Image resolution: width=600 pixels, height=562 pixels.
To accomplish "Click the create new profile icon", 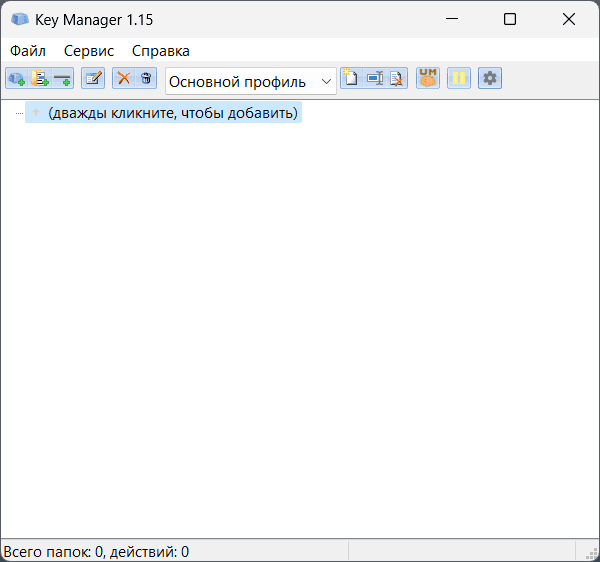I will [x=351, y=78].
